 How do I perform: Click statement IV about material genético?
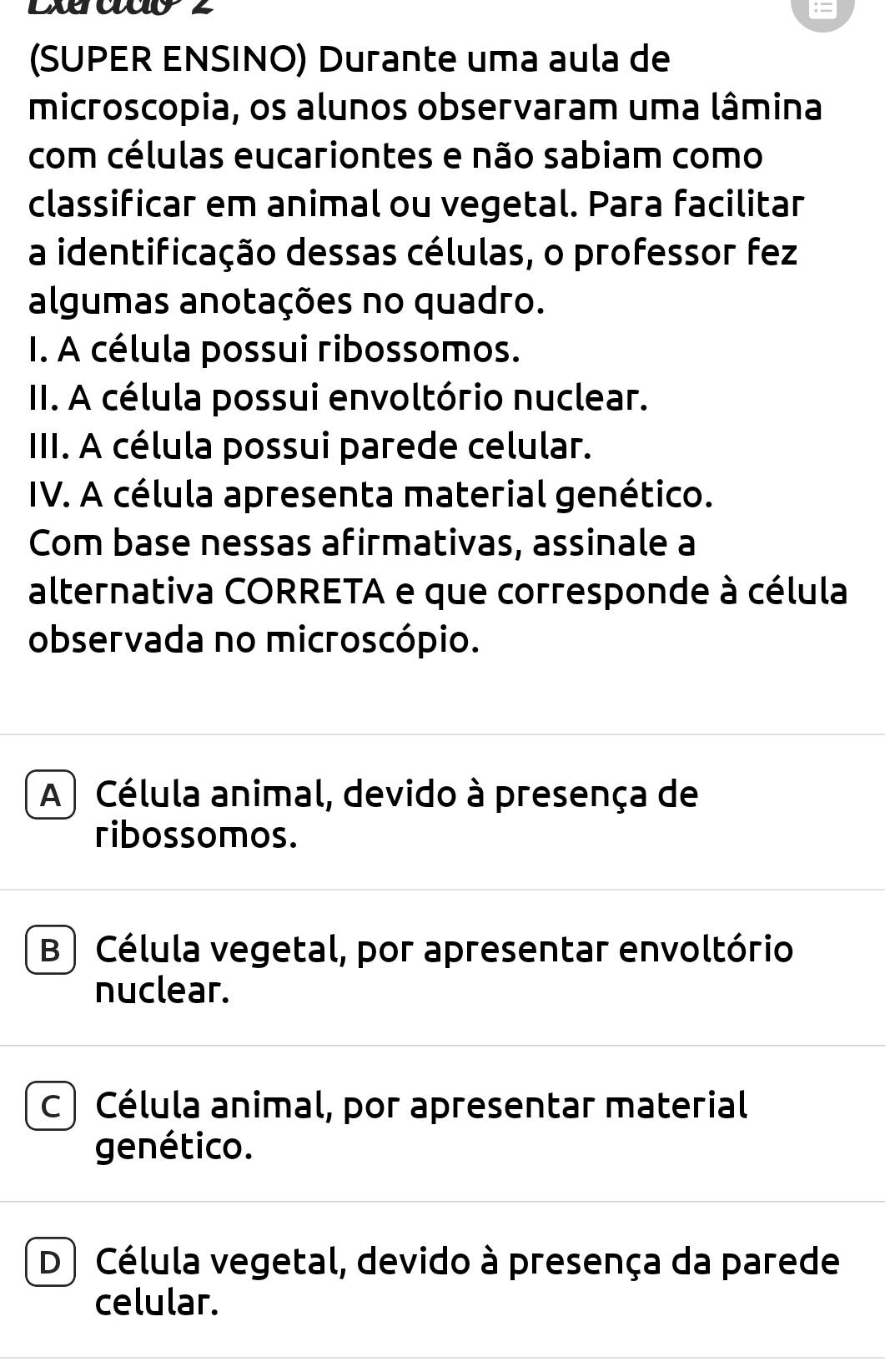[x=371, y=496]
